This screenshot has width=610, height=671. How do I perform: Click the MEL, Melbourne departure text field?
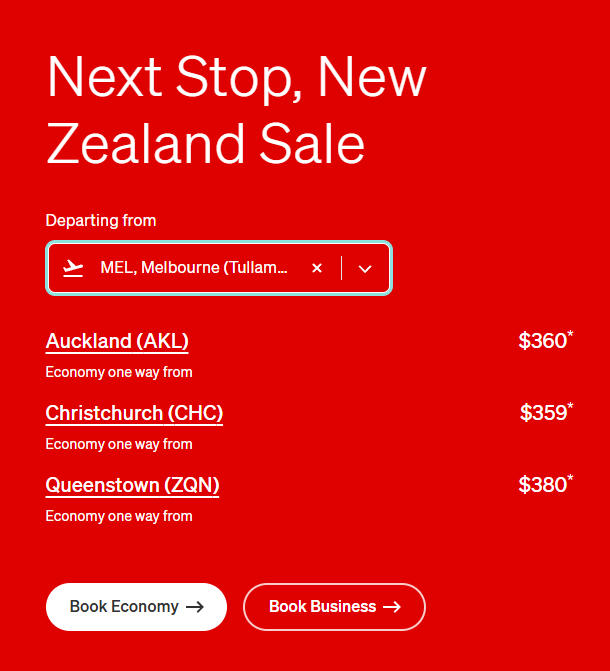click(x=194, y=268)
